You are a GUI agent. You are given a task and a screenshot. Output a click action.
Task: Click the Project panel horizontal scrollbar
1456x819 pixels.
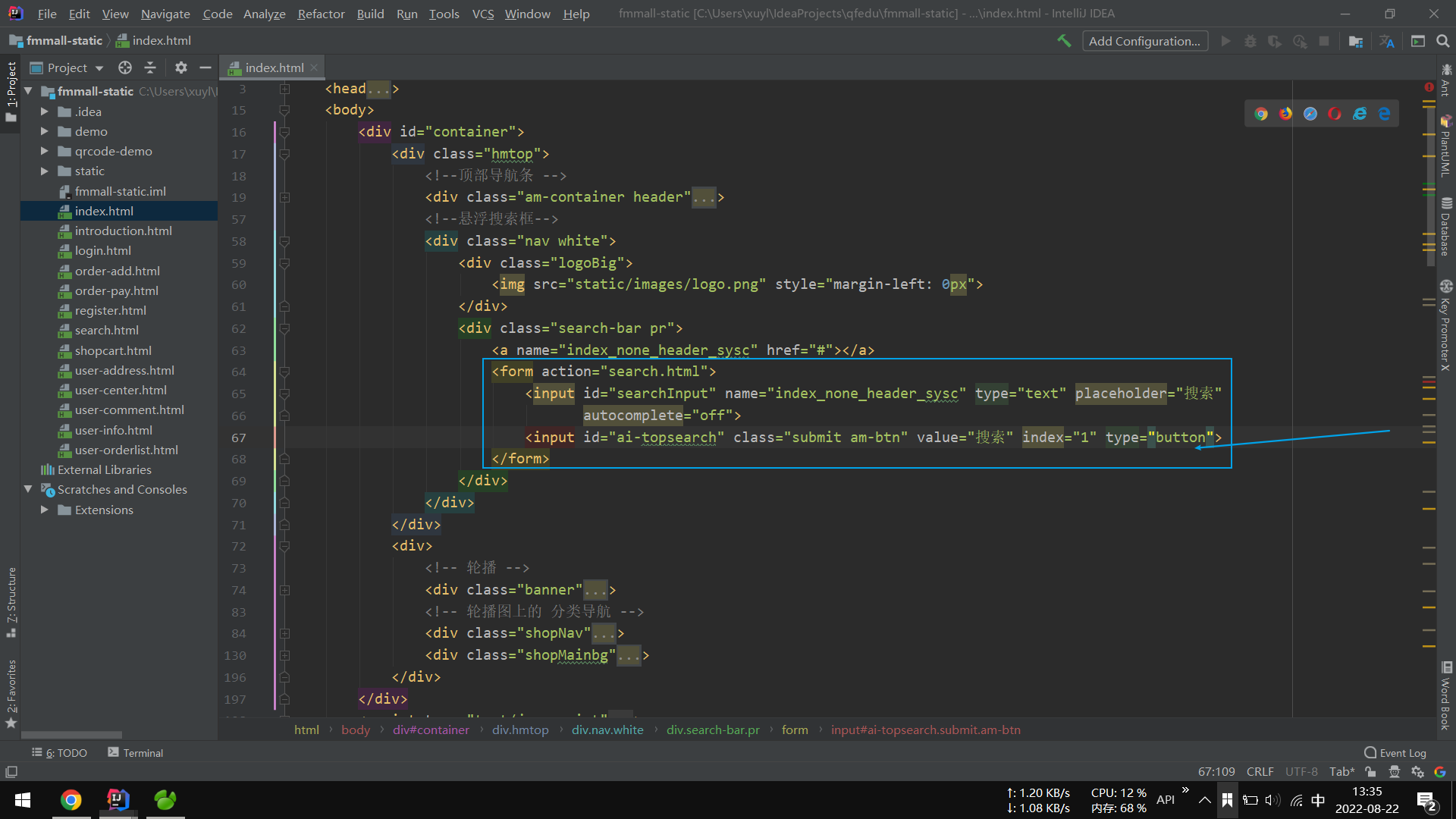tap(71, 735)
